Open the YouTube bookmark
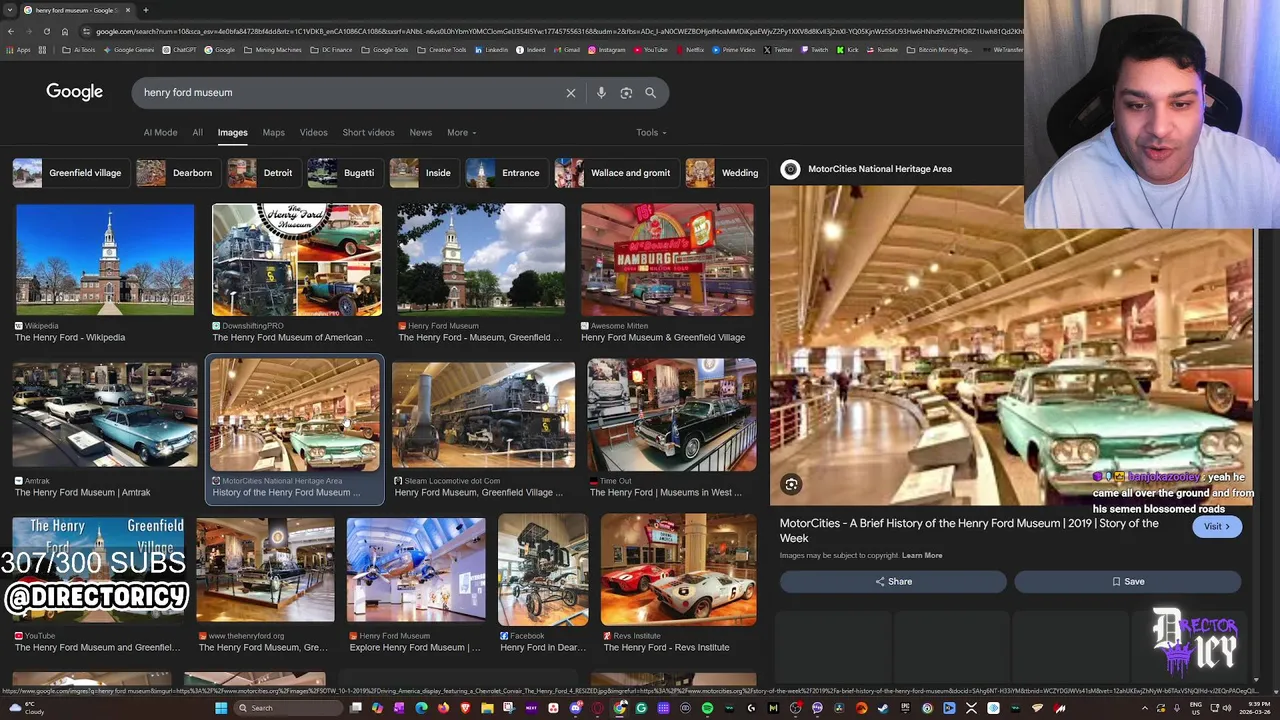The width and height of the screenshot is (1280, 720). point(650,50)
